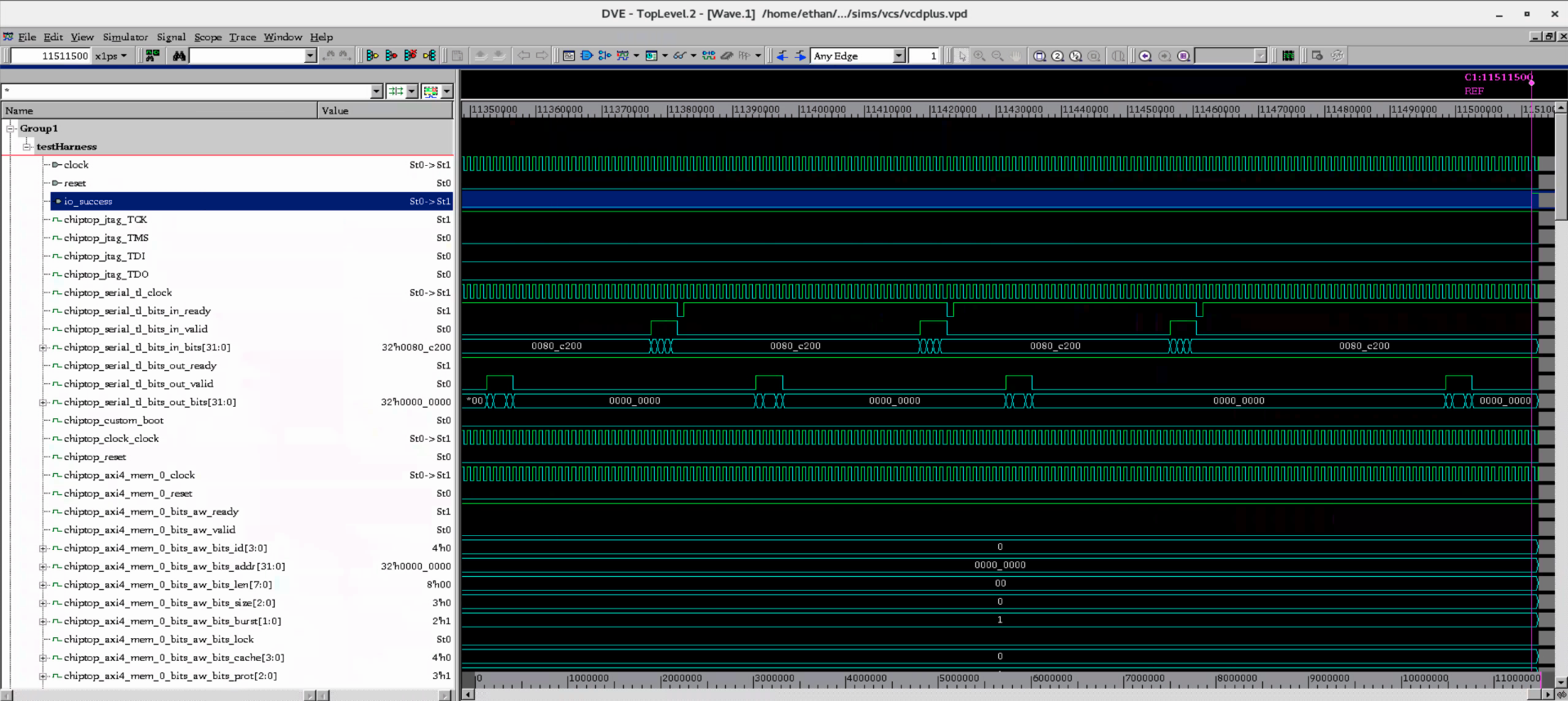1568x701 pixels.
Task: Expand chipktop_axi4_mem_0_bits_aw_bits_len[7:0] bus
Action: tap(43, 585)
